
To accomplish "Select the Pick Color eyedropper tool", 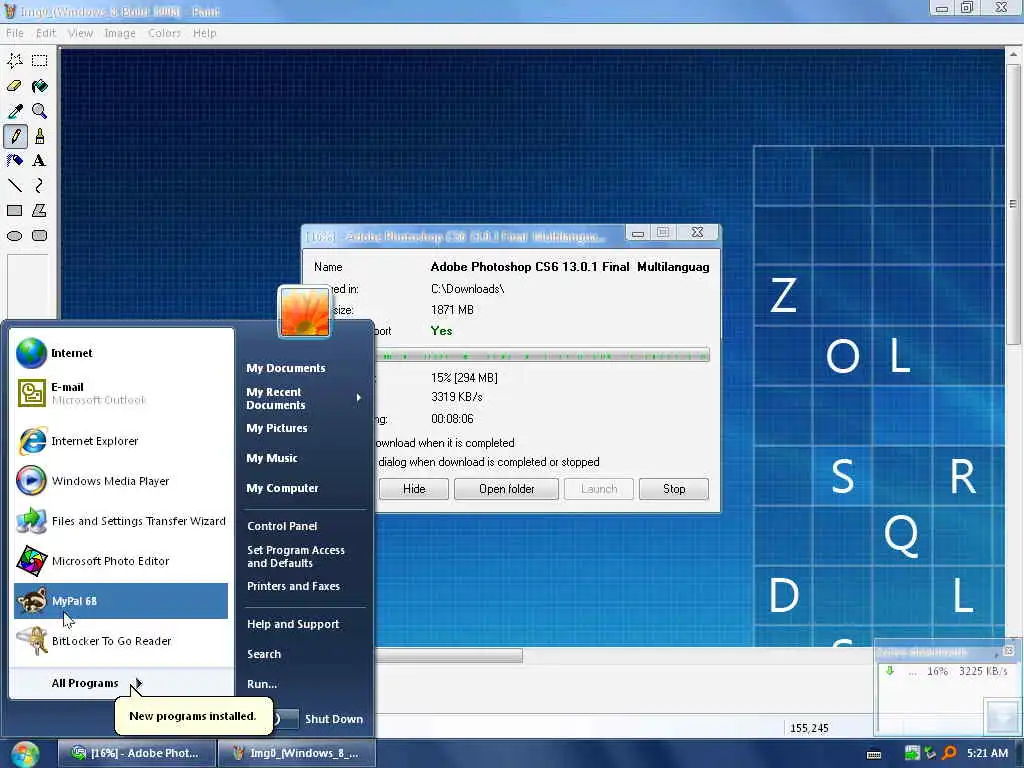I will point(14,111).
